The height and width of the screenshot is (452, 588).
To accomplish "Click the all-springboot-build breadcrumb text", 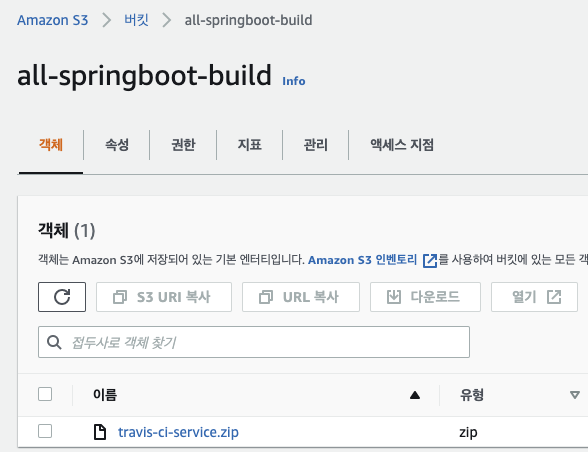I will (248, 20).
